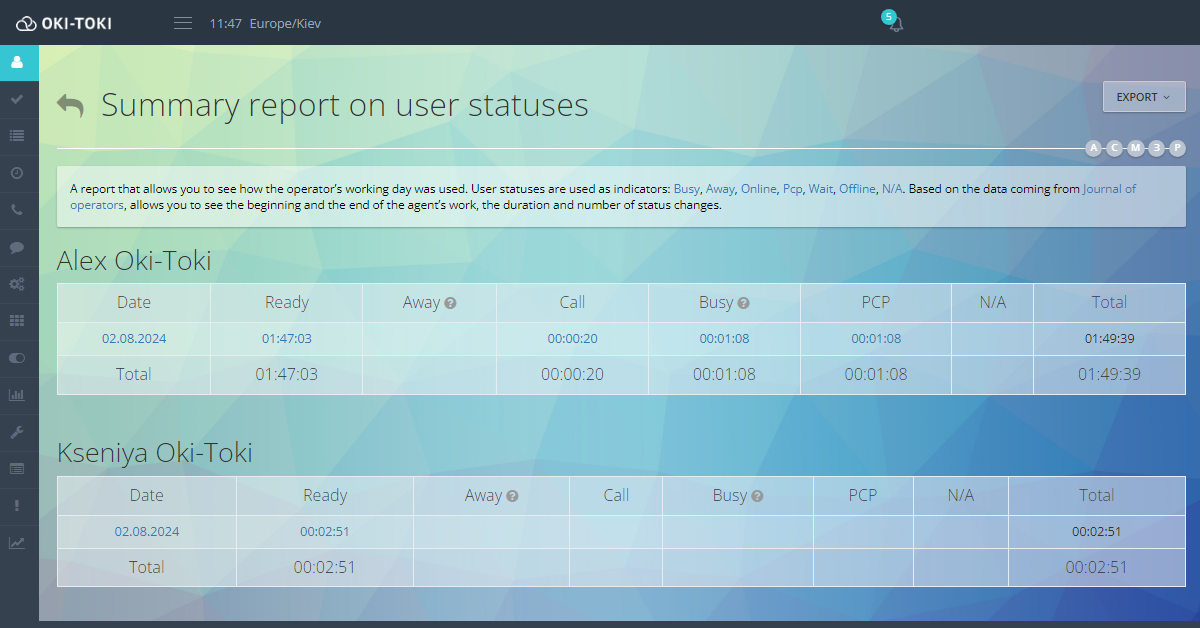The width and height of the screenshot is (1200, 628).
Task: Select the circular 'A' filter button
Action: 1093,148
